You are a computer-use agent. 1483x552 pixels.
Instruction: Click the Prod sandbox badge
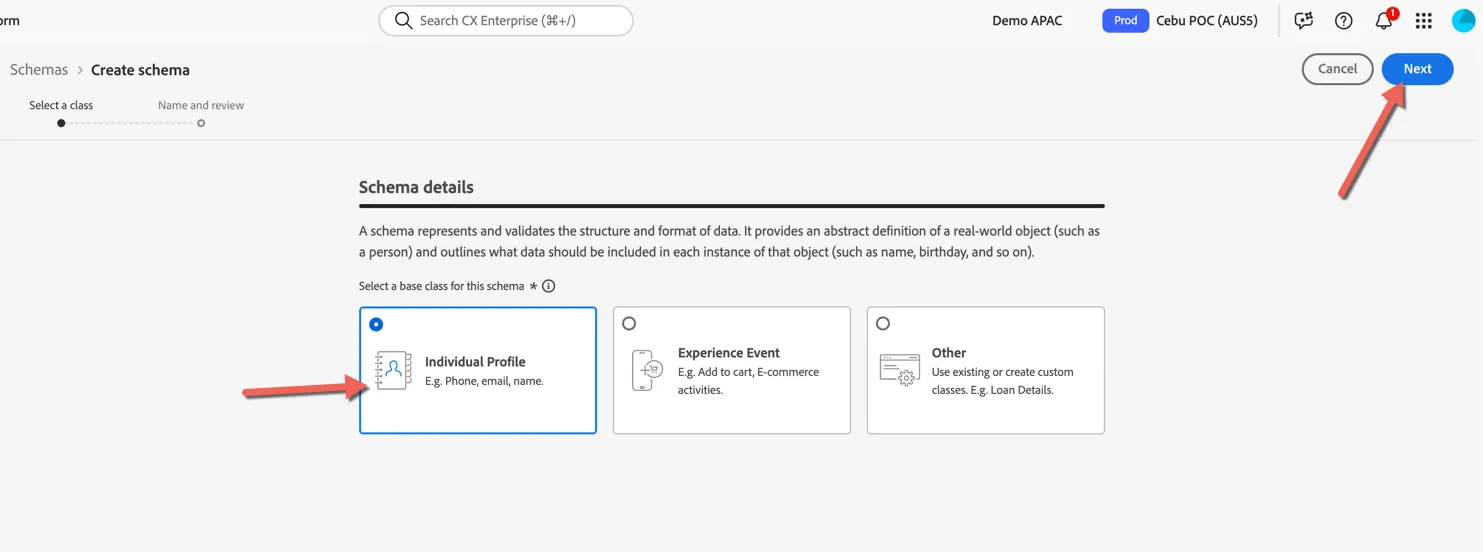pyautogui.click(x=1125, y=20)
